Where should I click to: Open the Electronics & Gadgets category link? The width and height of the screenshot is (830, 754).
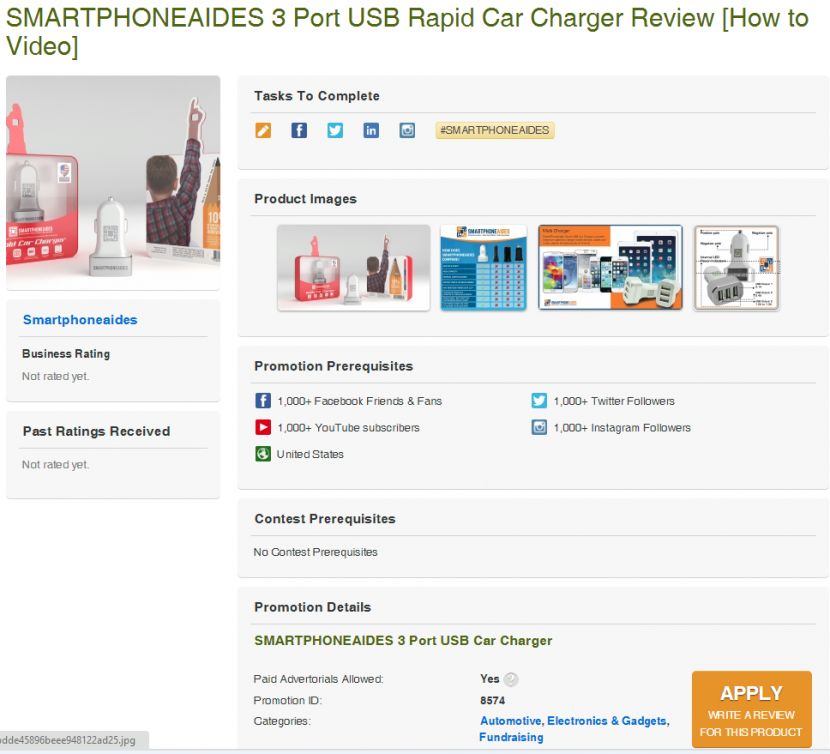[x=607, y=721]
